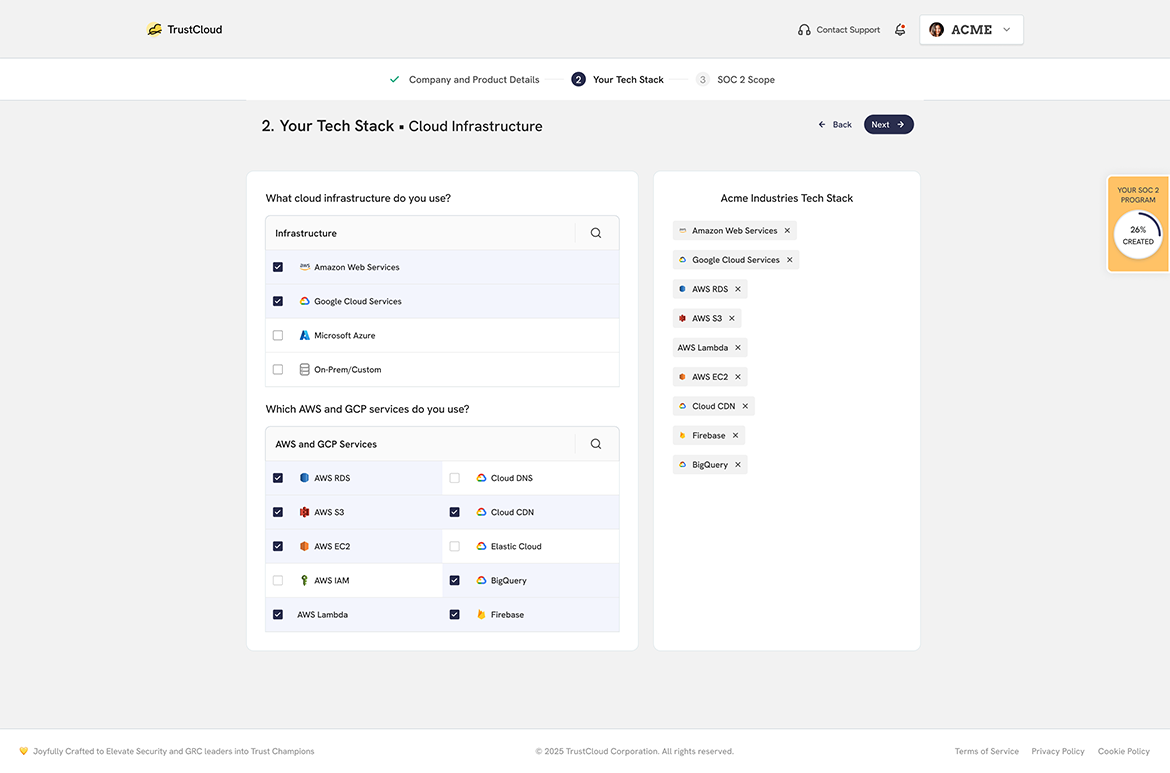Screen dimensions: 1170x773
Task: Remove BigQuery tag from tech stack
Action: click(738, 465)
